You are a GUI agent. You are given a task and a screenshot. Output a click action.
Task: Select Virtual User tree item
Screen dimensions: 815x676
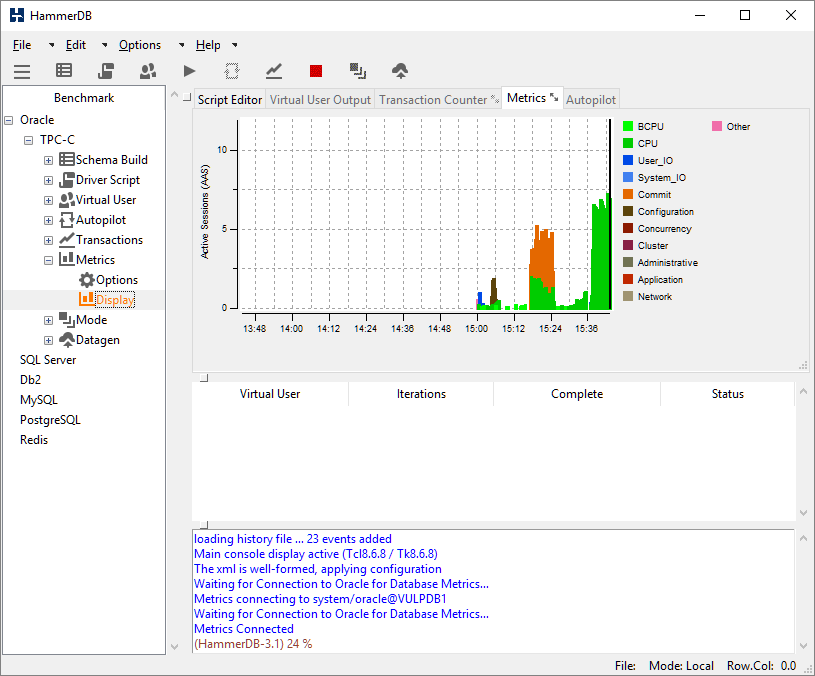[x=106, y=200]
